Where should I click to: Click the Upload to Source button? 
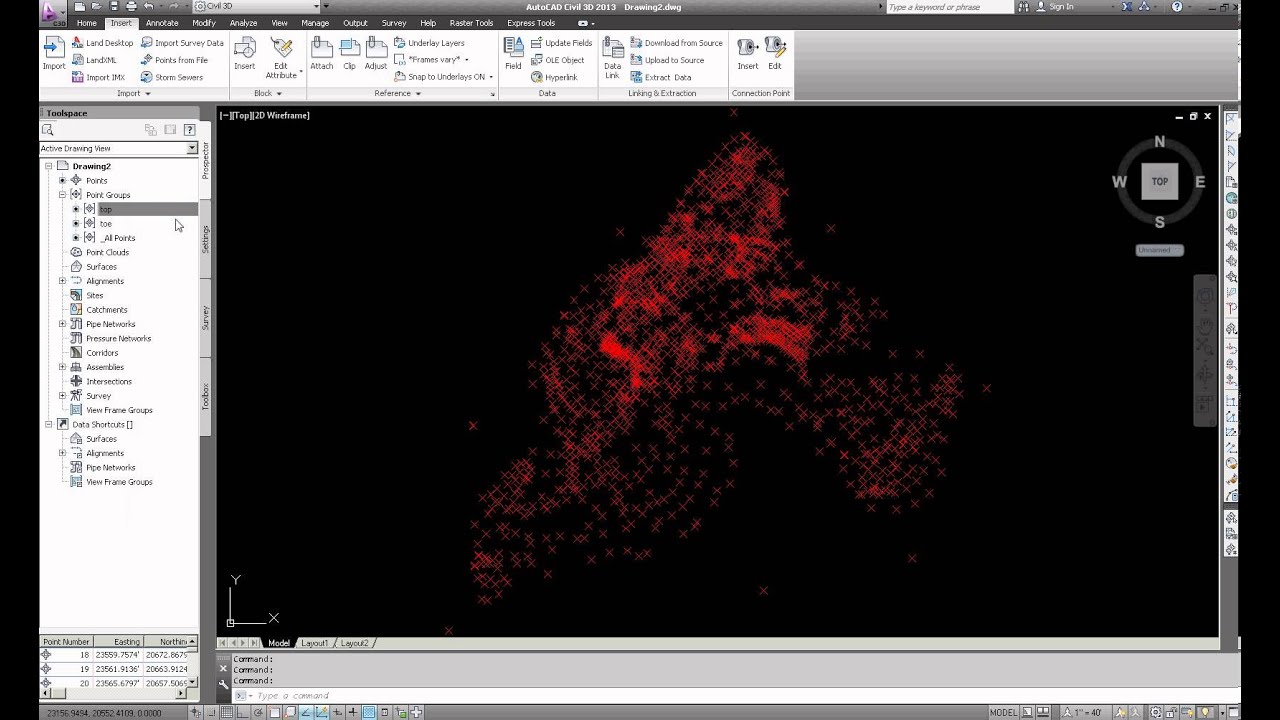[667, 60]
